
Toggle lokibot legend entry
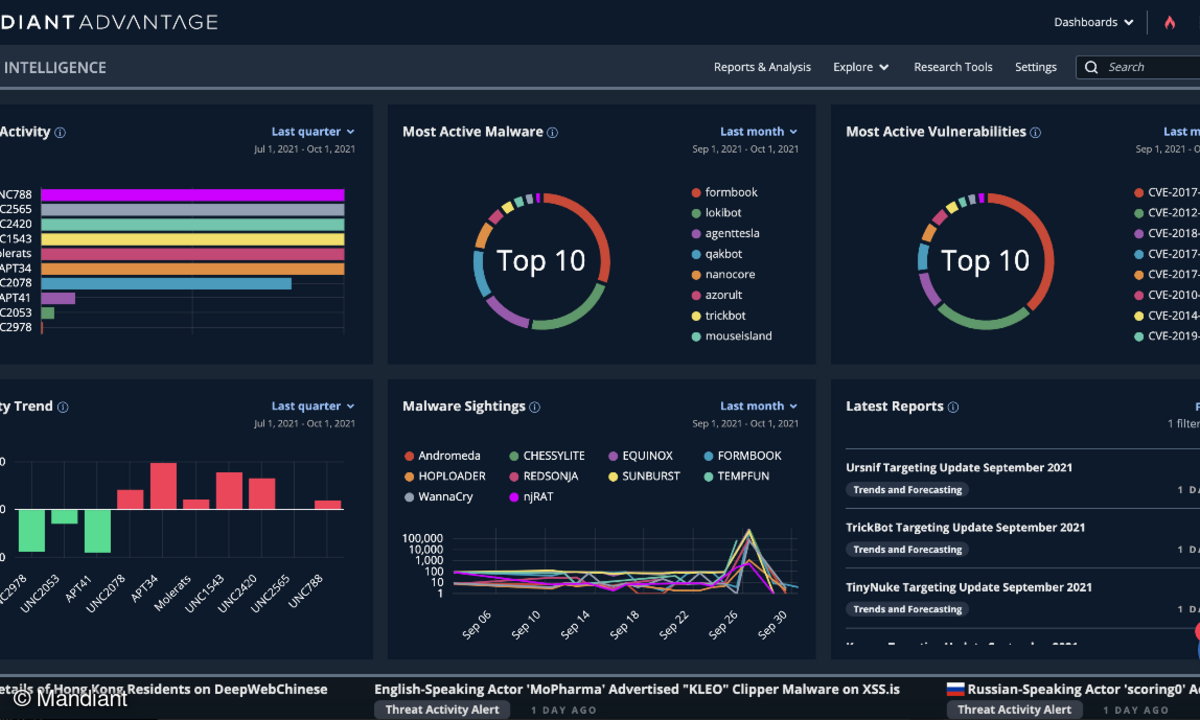pyautogui.click(x=717, y=213)
